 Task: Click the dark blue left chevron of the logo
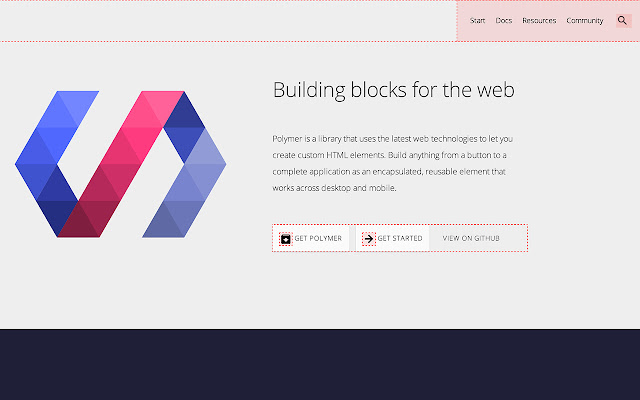click(x=45, y=160)
